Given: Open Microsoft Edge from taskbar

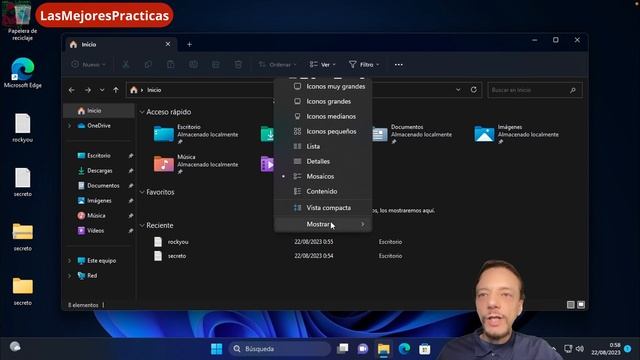Looking at the screenshot, I should point(404,349).
